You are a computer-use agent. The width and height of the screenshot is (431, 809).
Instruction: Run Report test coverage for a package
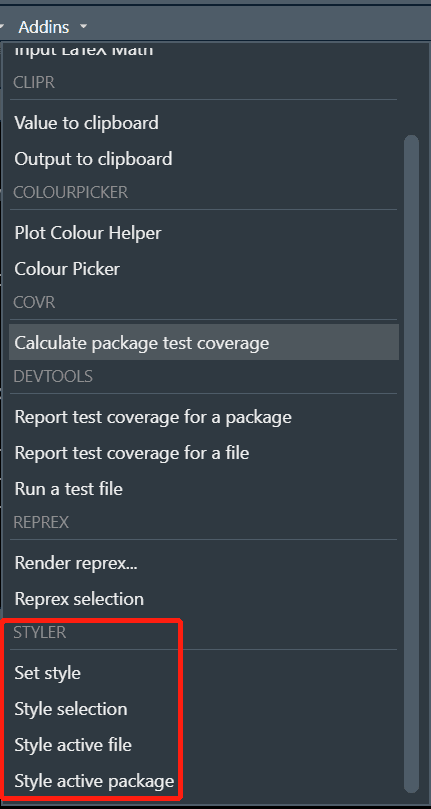point(204,417)
